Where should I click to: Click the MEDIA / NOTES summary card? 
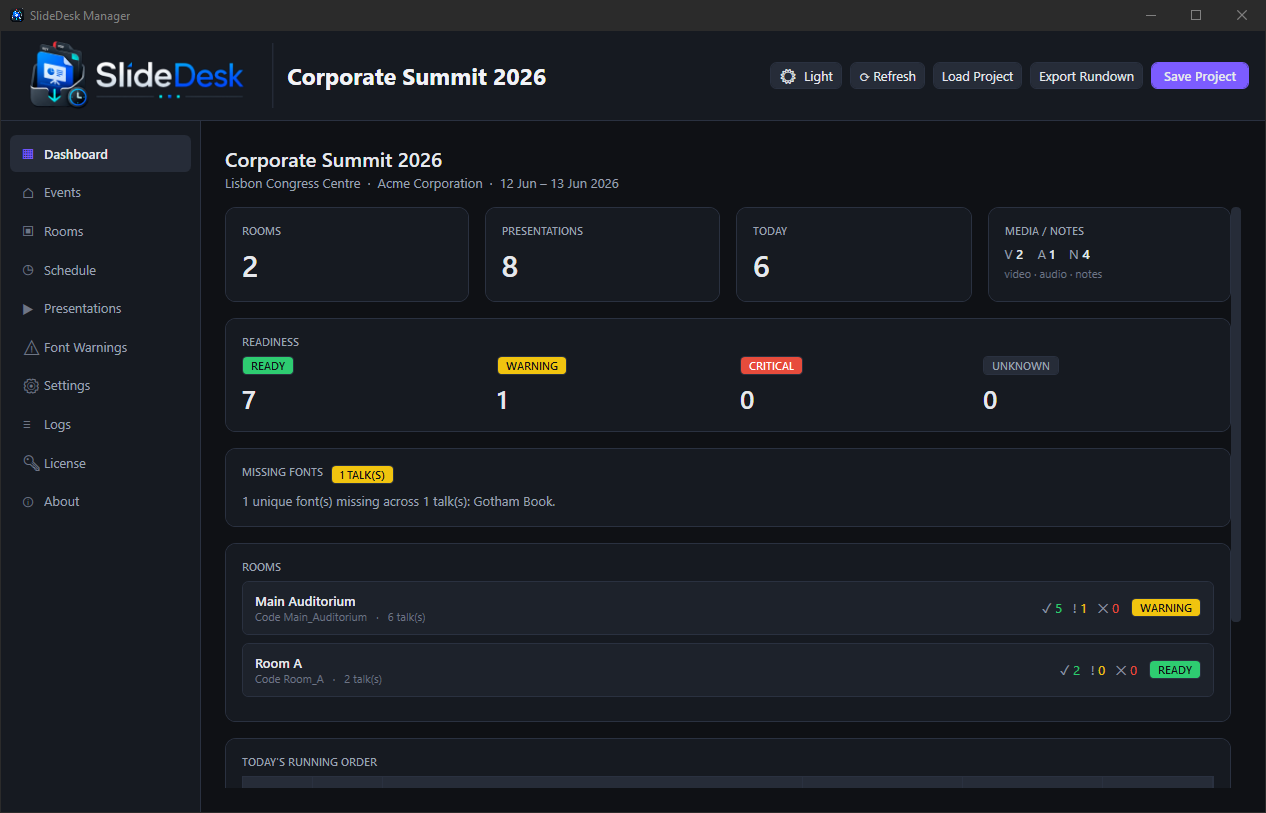click(1109, 254)
